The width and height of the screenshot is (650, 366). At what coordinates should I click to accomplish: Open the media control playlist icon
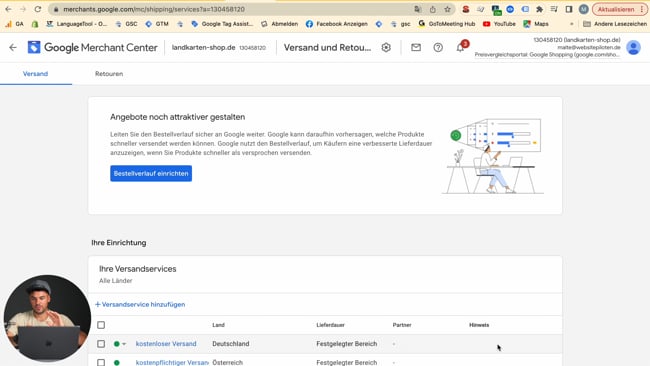pos(554,9)
